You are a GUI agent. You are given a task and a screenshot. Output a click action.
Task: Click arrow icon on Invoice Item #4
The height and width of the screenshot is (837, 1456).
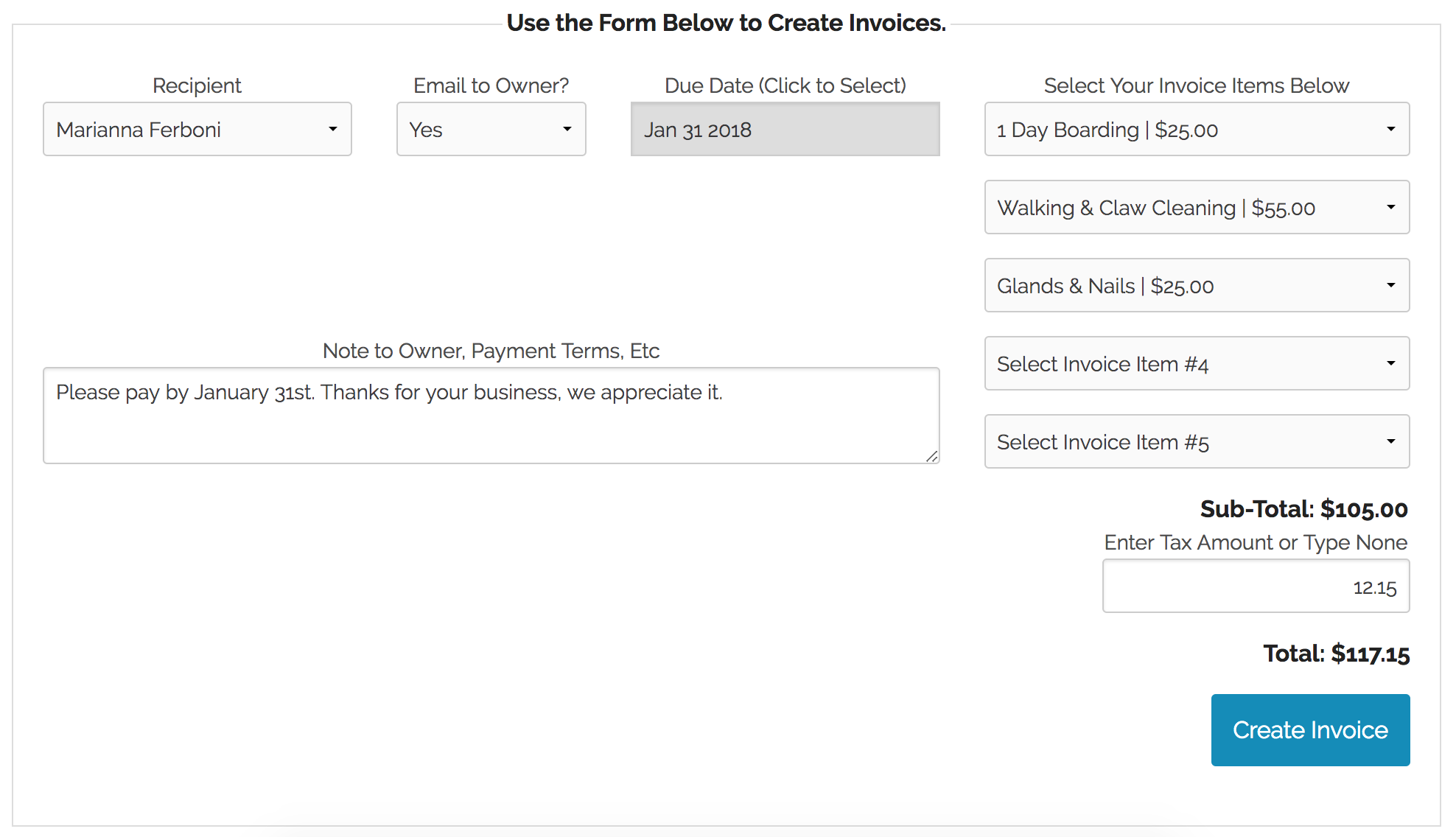click(1391, 364)
